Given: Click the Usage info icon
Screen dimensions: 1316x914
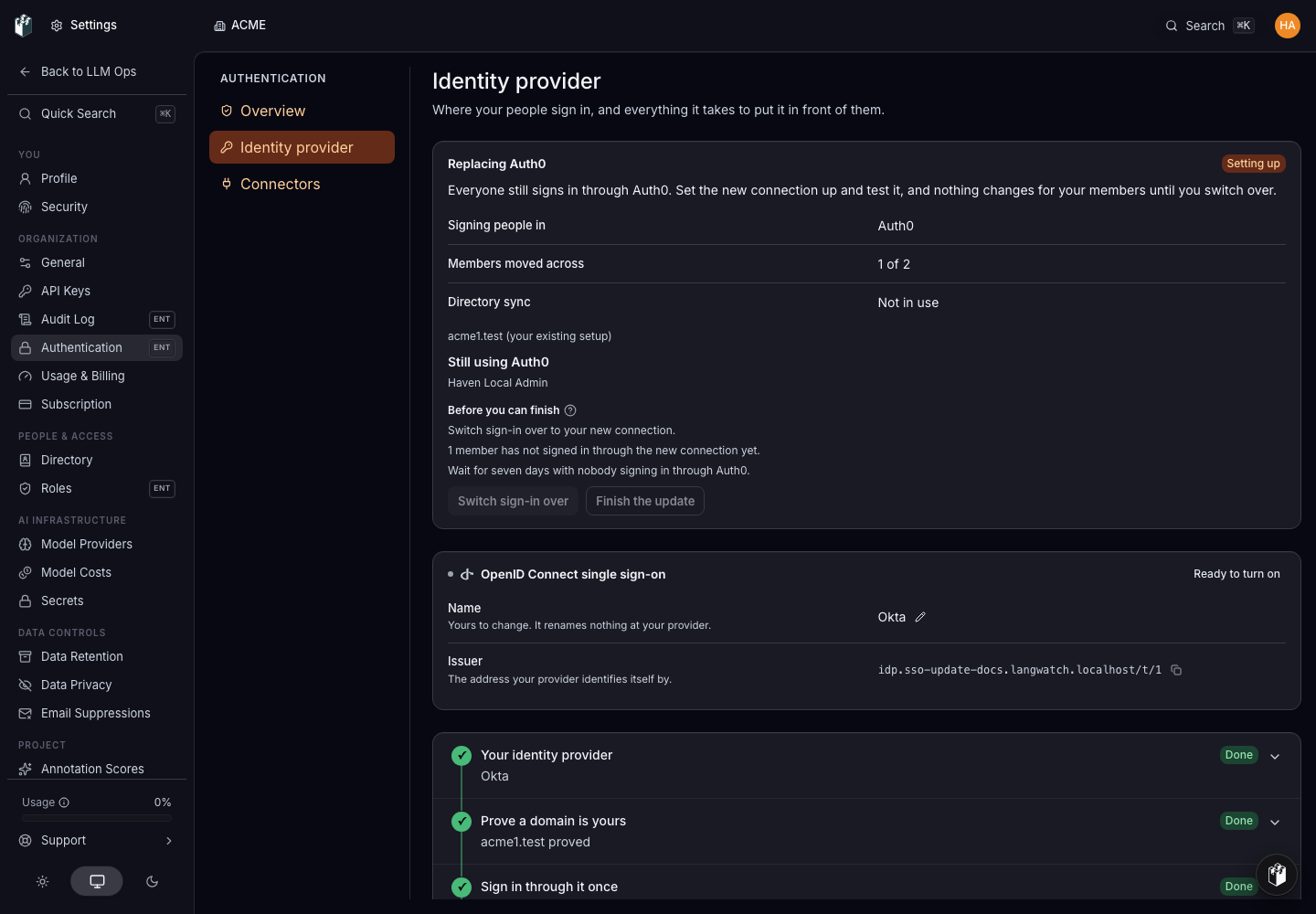Looking at the screenshot, I should (x=64, y=802).
